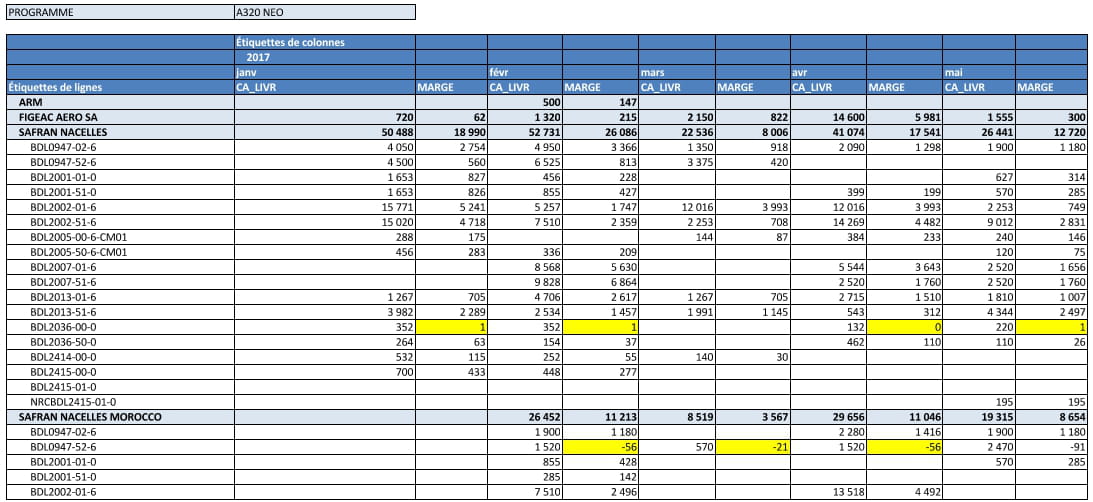Select SAFRAN NACELLES margin 18 990

coord(451,131)
